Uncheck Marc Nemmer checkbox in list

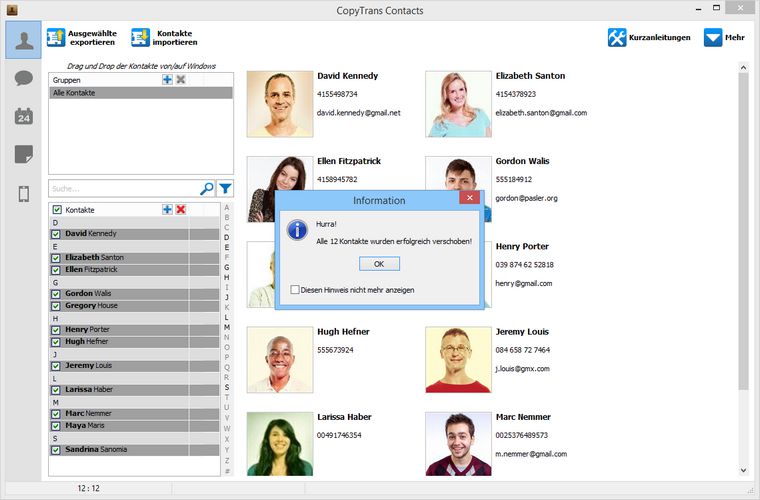[56, 414]
